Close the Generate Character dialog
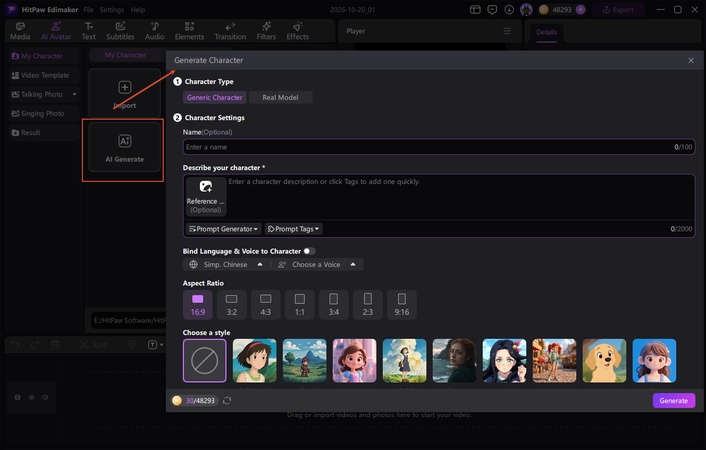 coord(691,60)
